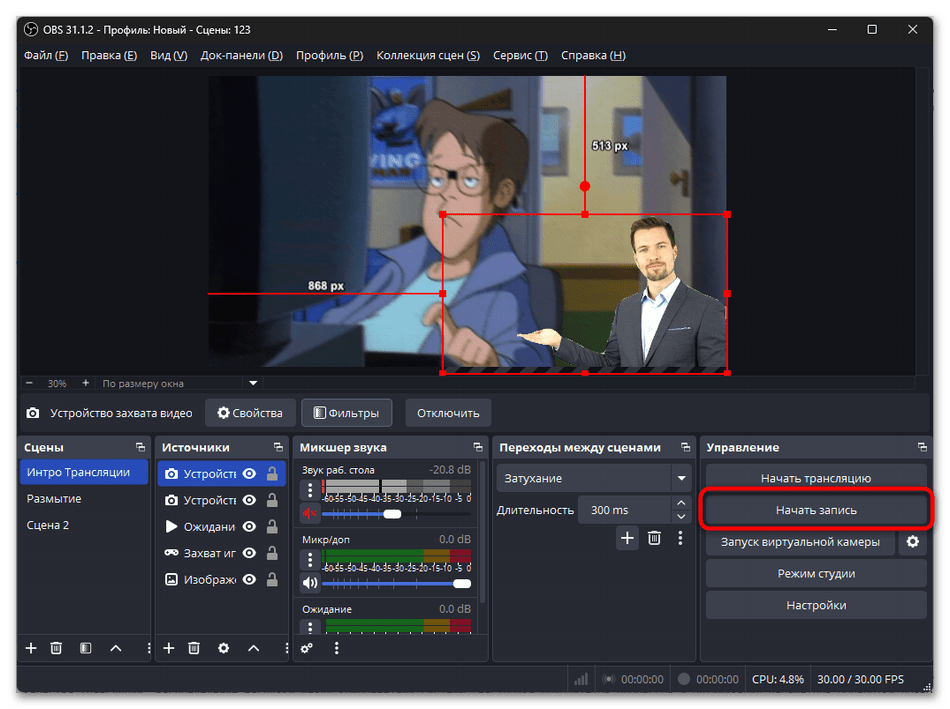The image size is (950, 709).
Task: Add a transition with plus icon
Action: tap(627, 538)
